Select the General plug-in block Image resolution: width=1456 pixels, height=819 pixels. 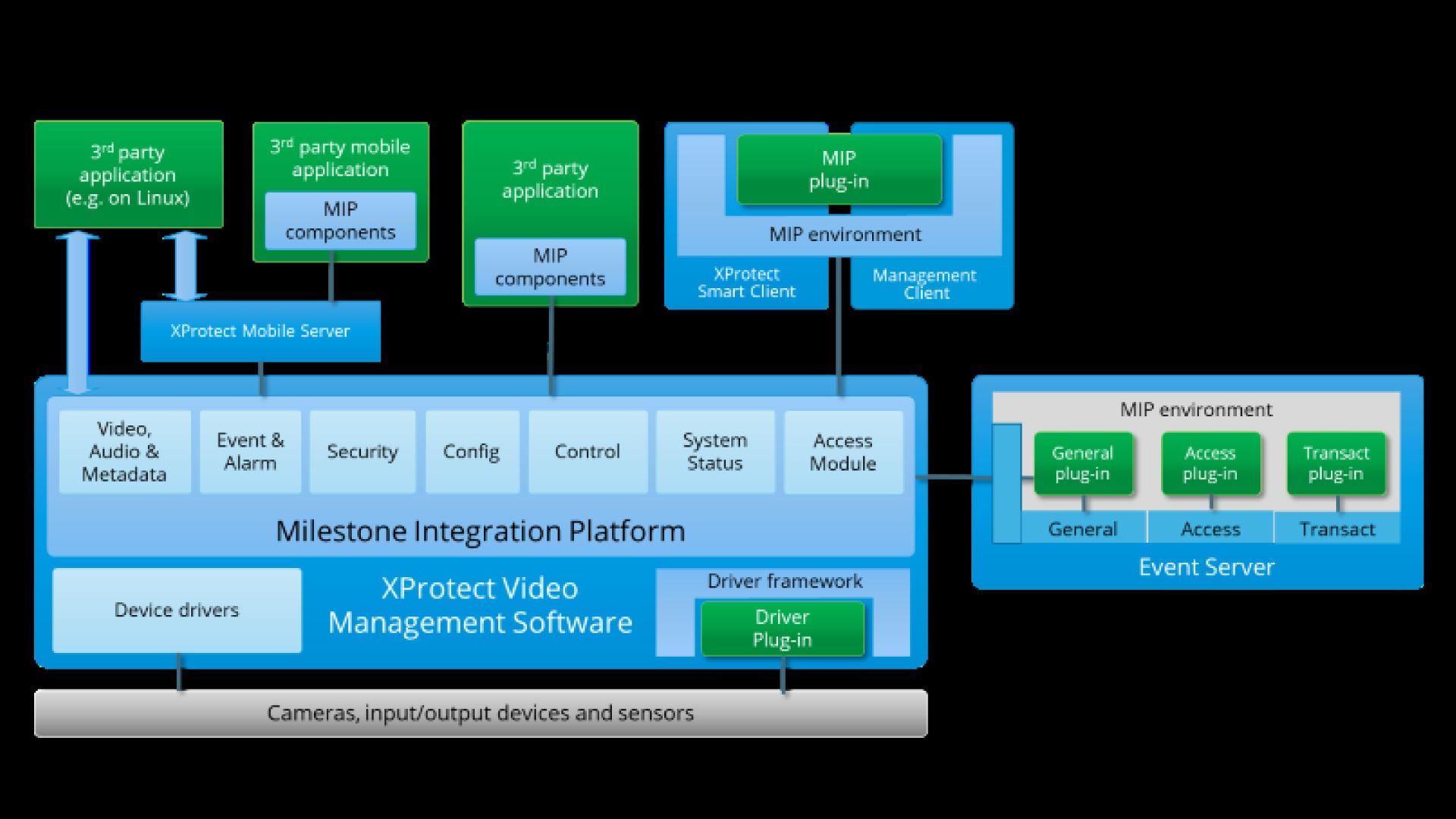pyautogui.click(x=1083, y=464)
